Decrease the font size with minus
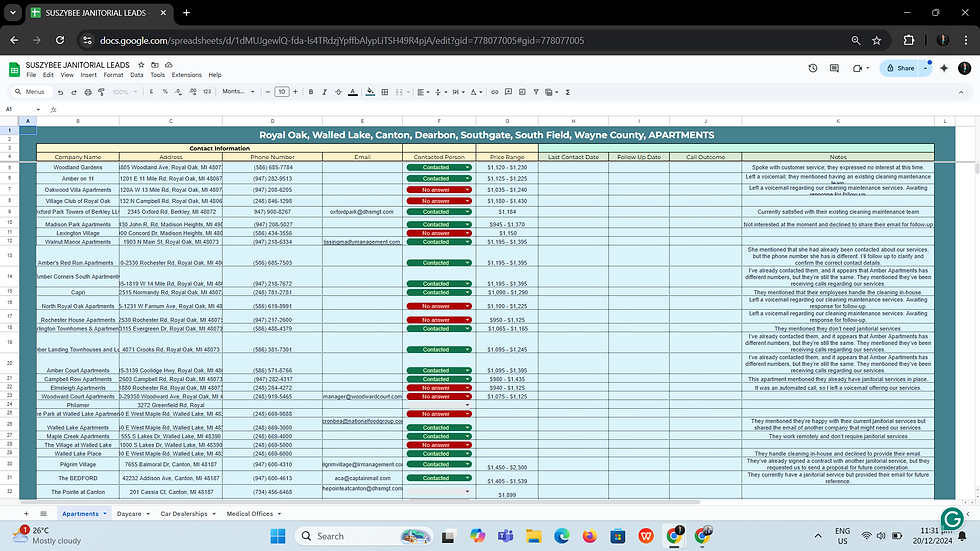 268,92
